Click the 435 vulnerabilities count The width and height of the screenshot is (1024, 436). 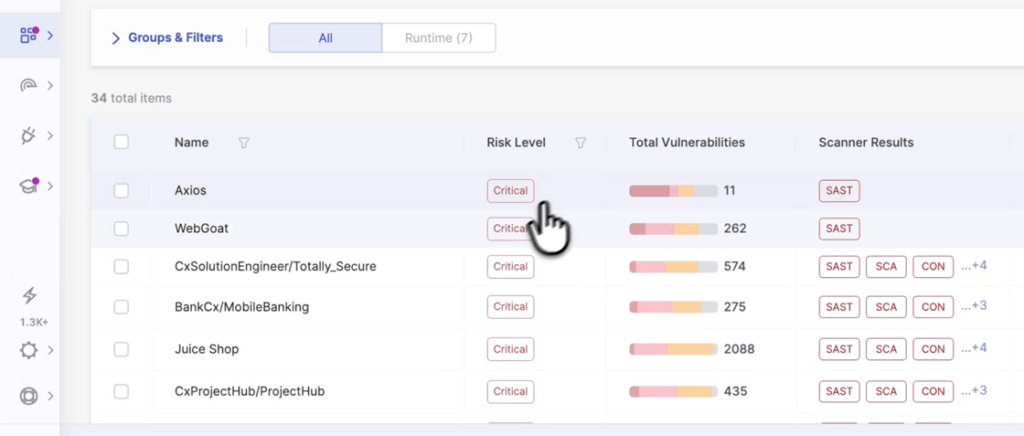(735, 392)
